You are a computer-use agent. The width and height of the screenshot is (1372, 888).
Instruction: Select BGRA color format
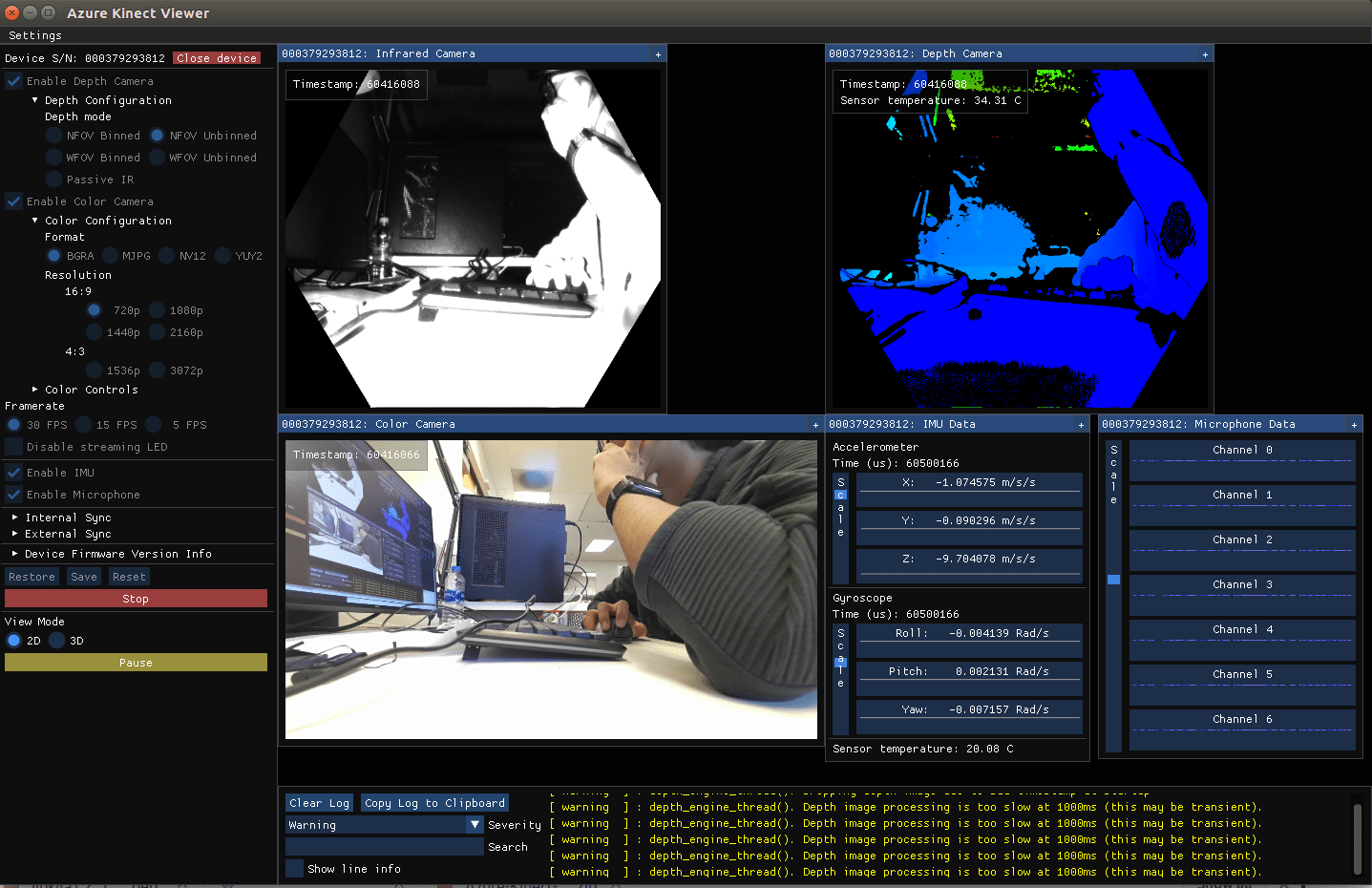click(54, 256)
